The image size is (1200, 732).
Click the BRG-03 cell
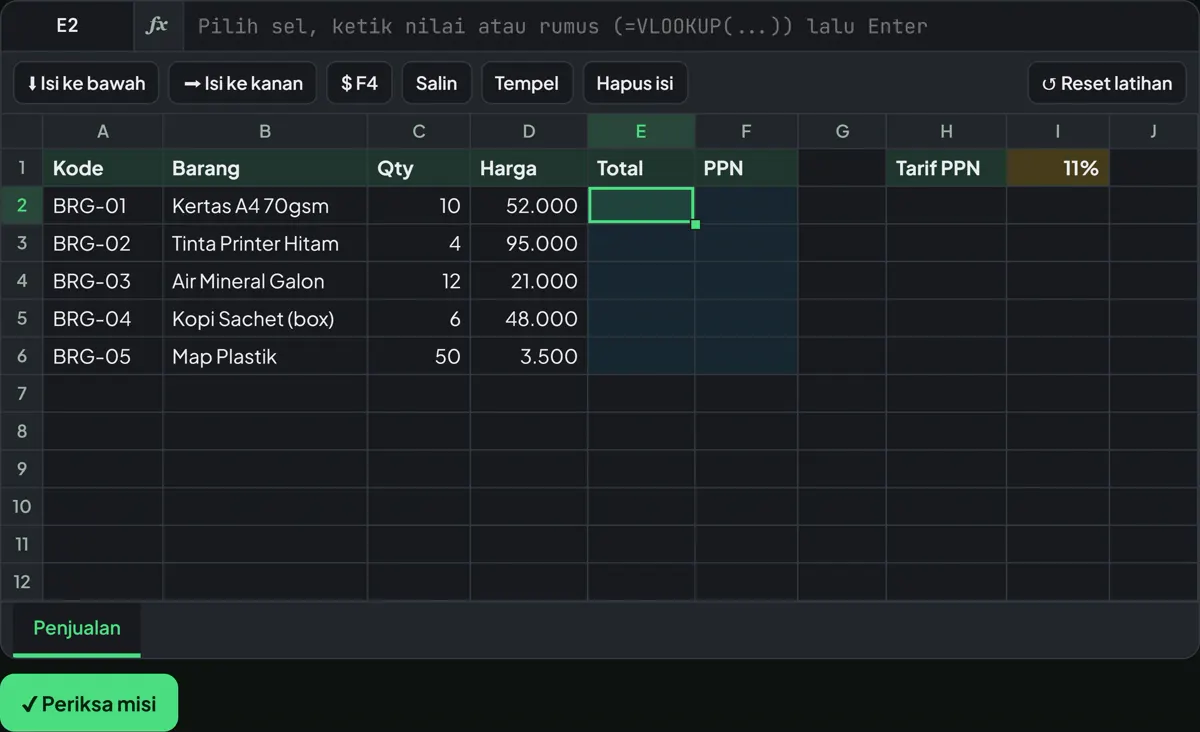coord(103,281)
